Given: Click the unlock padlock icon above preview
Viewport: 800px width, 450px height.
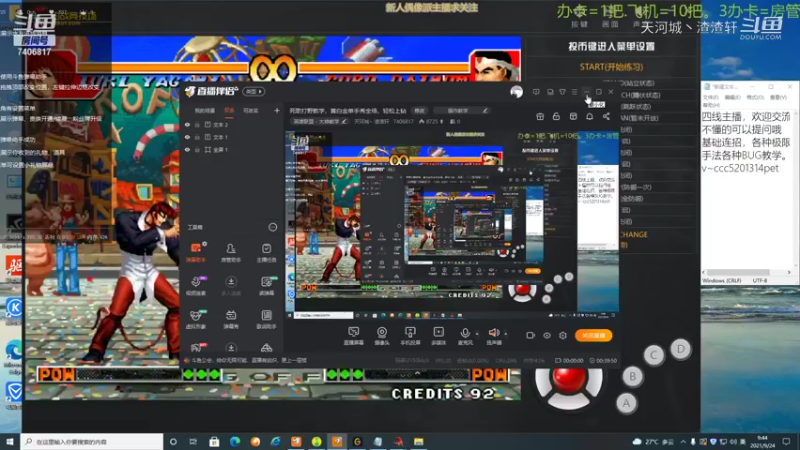Looking at the screenshot, I should point(556,117).
